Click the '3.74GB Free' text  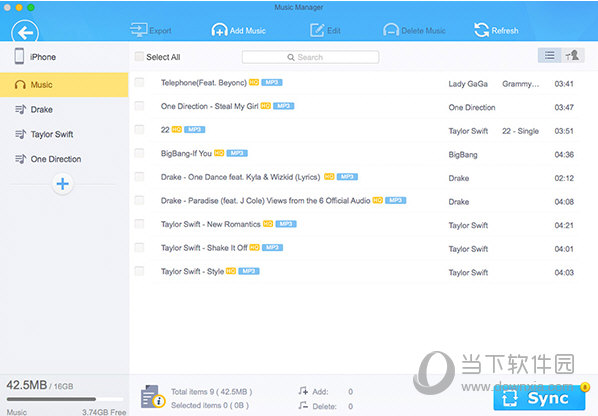click(x=104, y=412)
